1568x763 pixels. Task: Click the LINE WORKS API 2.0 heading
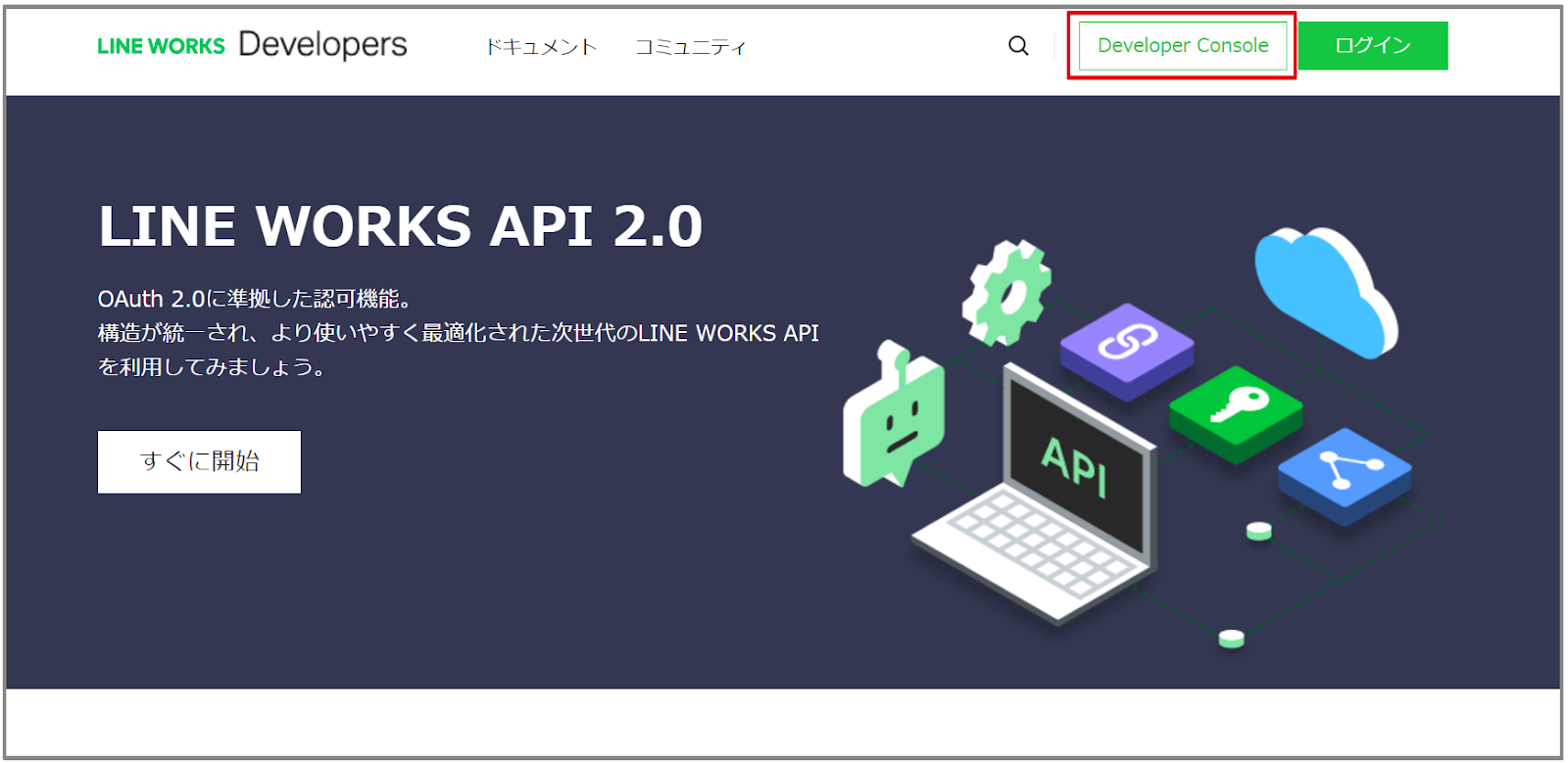click(x=401, y=226)
